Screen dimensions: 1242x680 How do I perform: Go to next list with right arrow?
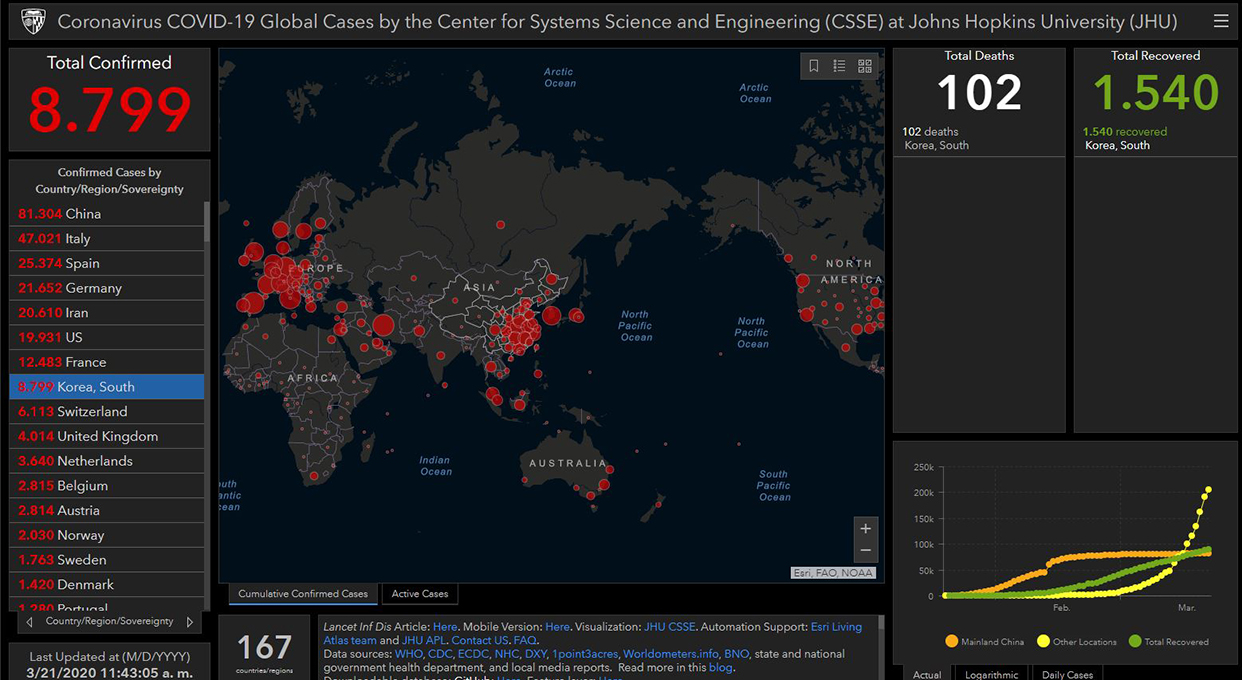(190, 622)
